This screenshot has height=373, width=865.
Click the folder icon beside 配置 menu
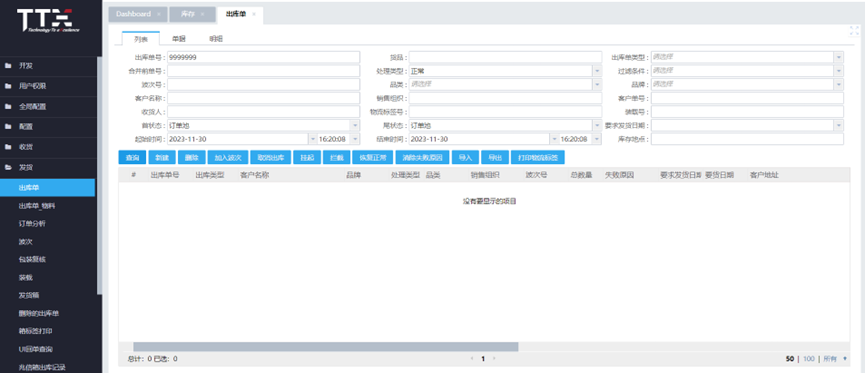[x=8, y=126]
